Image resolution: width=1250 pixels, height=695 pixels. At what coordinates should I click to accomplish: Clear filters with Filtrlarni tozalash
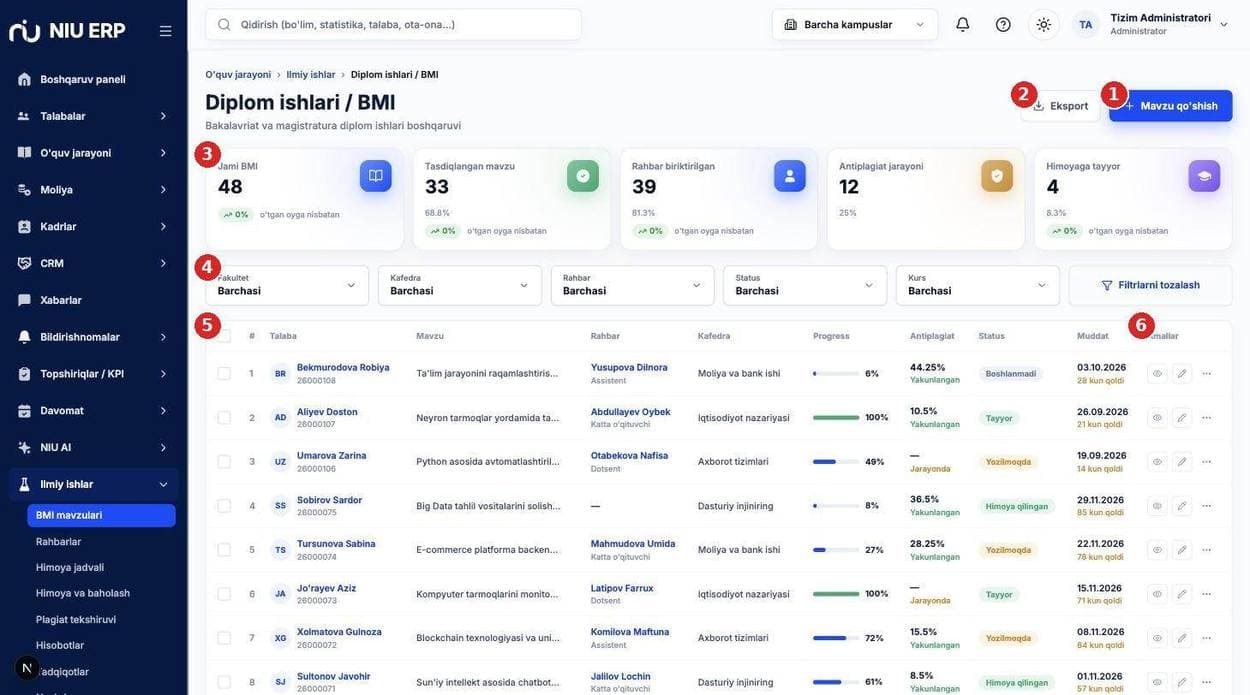pyautogui.click(x=1151, y=285)
